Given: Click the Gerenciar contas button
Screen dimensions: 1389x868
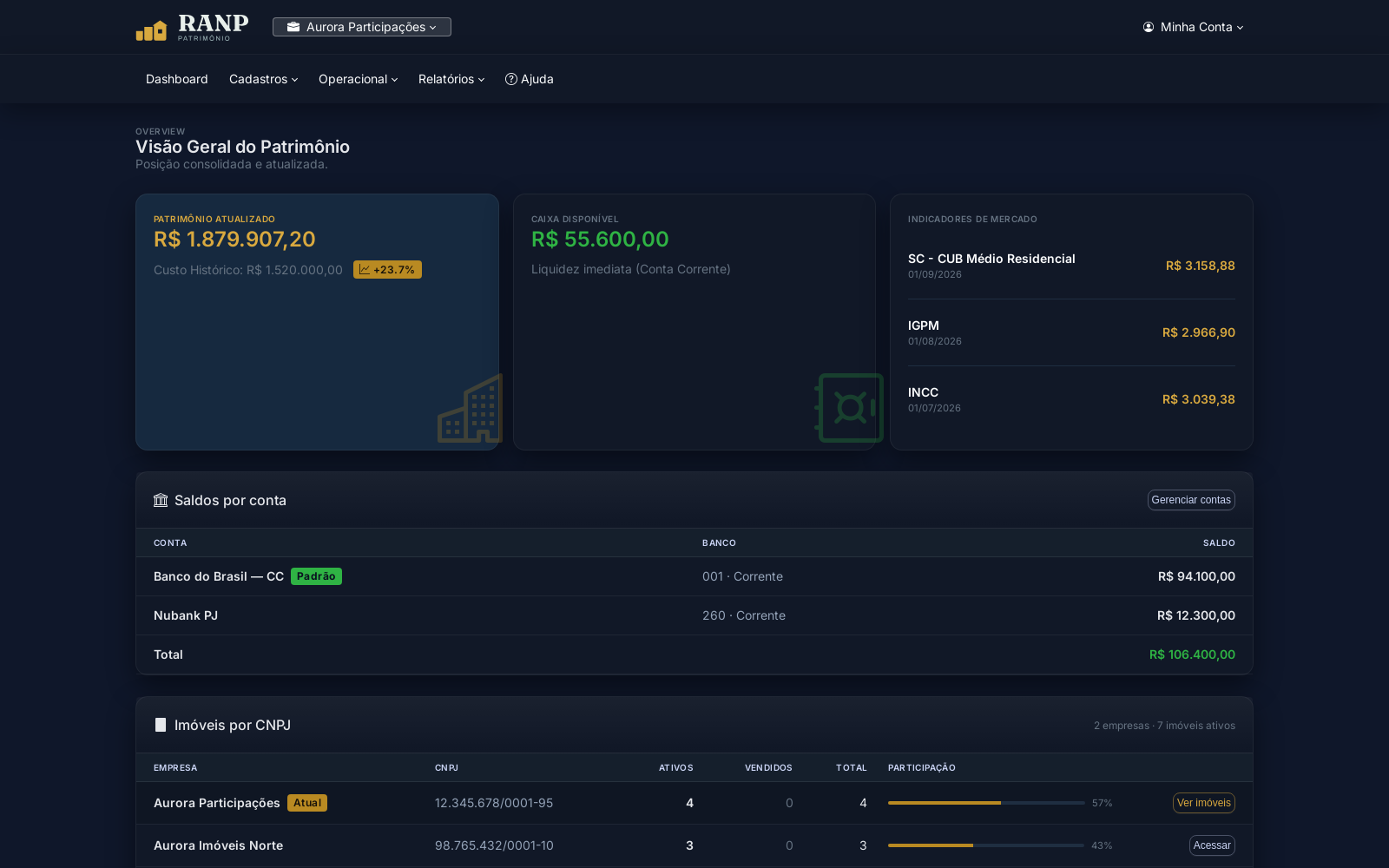Looking at the screenshot, I should coord(1191,500).
